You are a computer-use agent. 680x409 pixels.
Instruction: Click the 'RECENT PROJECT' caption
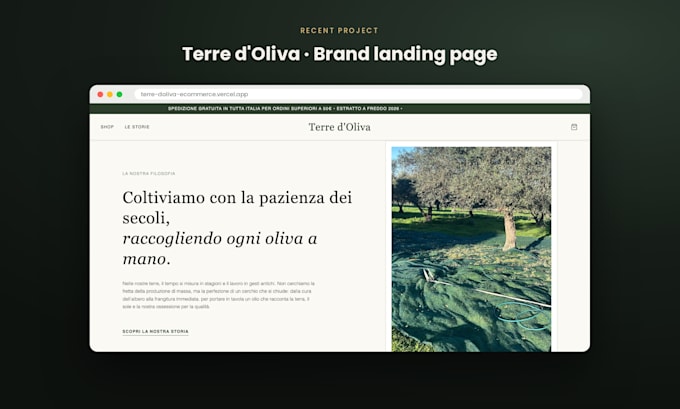[339, 30]
